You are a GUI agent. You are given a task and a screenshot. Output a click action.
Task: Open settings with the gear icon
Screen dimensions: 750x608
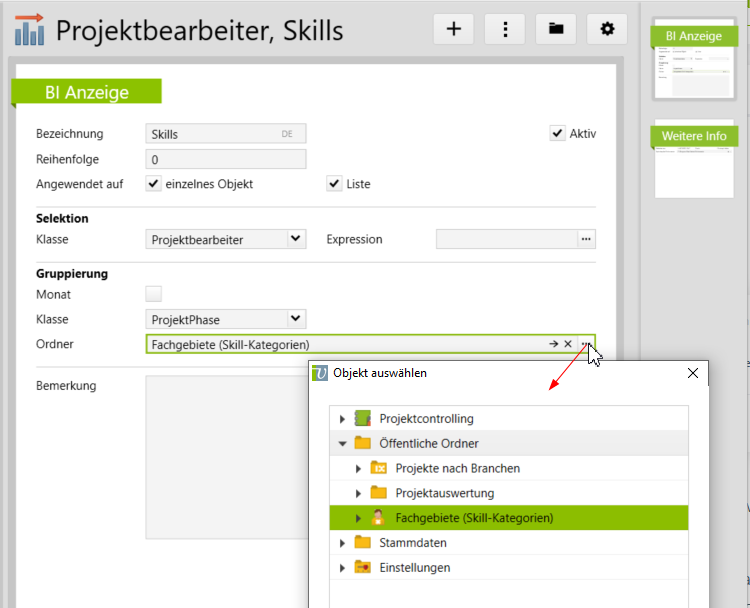click(x=607, y=29)
